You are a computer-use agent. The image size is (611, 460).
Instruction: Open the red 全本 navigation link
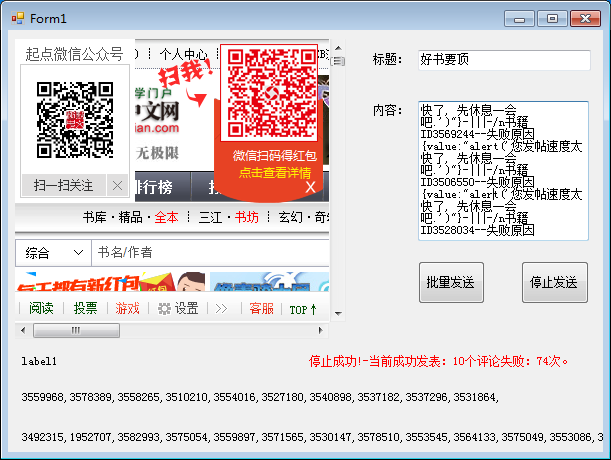(x=166, y=217)
